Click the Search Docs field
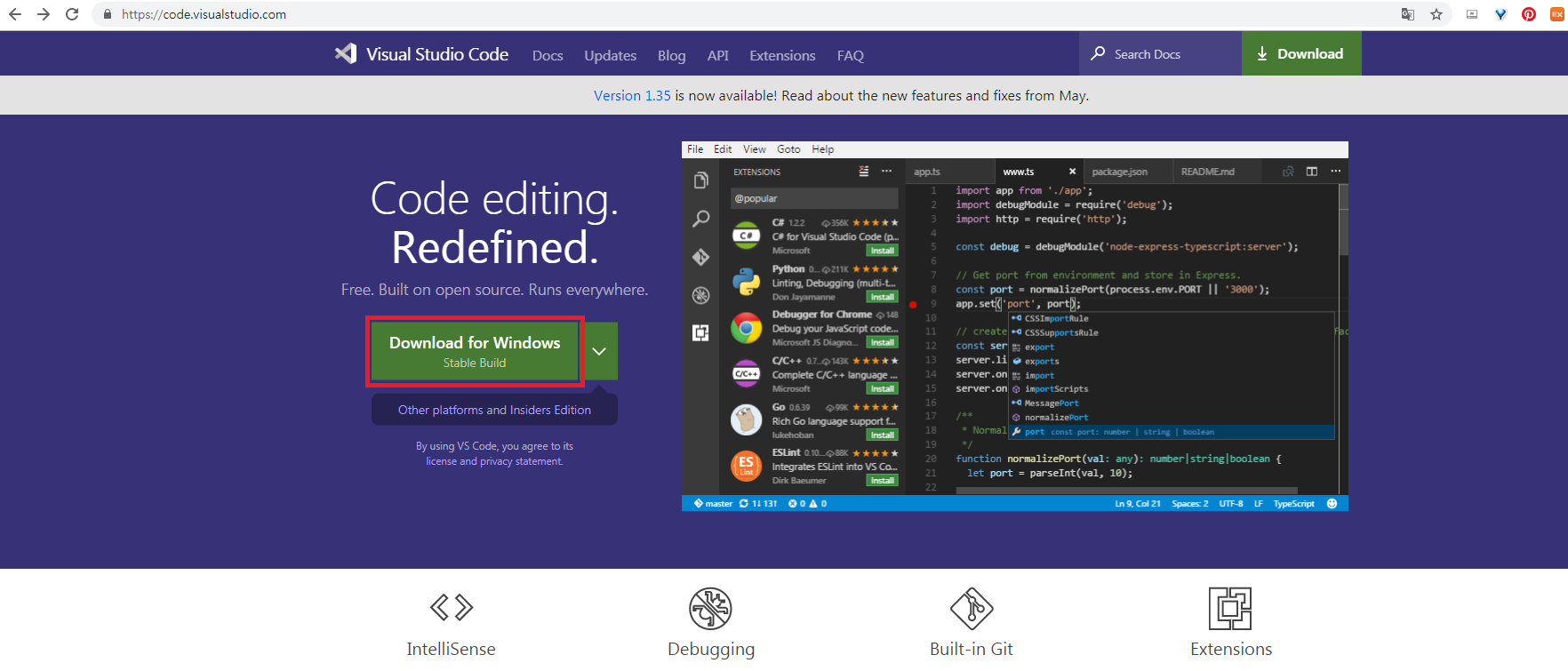1568x671 pixels. point(1160,53)
